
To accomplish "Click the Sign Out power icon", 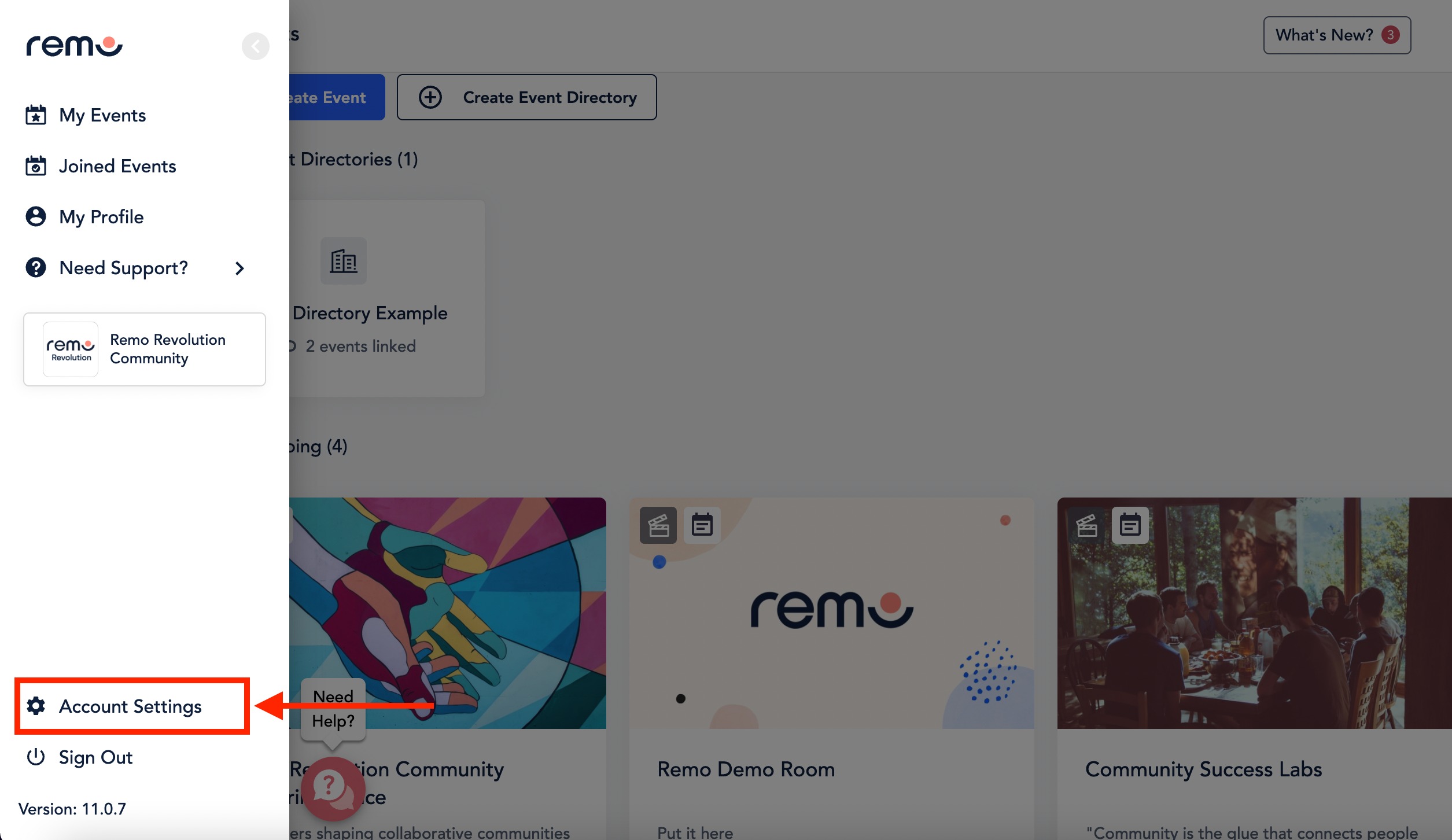I will (x=36, y=757).
